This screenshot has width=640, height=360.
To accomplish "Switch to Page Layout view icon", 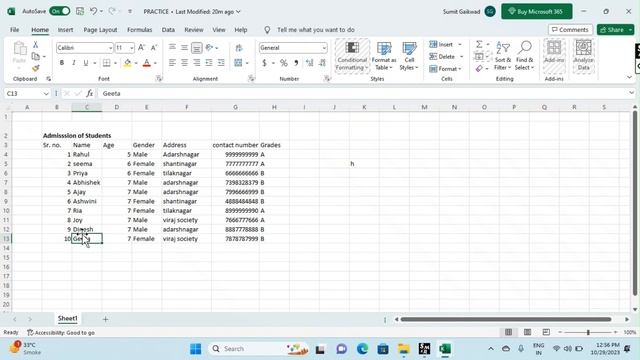I will point(527,332).
